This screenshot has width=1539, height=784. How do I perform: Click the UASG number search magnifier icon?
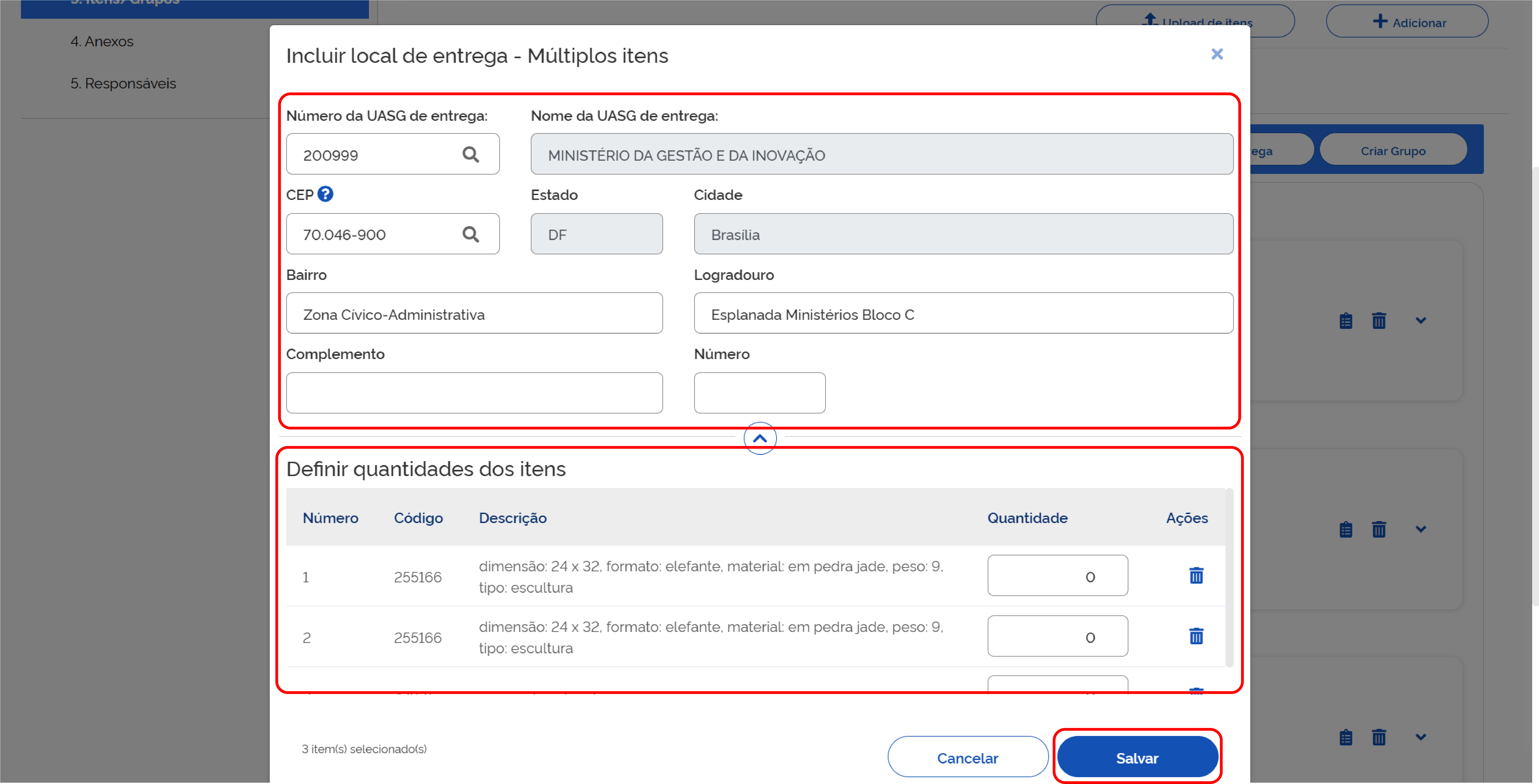[x=471, y=155]
